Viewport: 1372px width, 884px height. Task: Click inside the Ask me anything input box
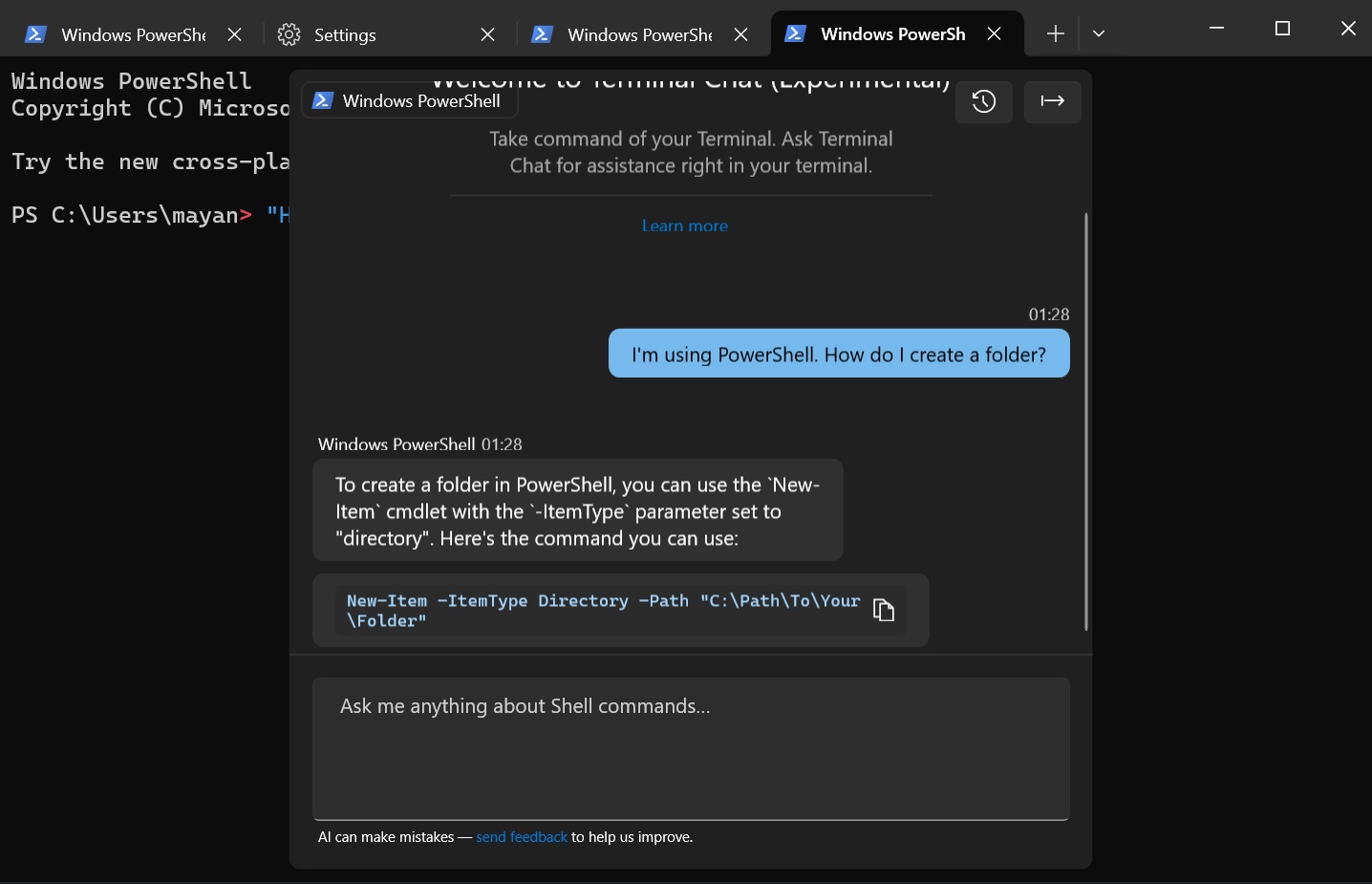tap(691, 749)
